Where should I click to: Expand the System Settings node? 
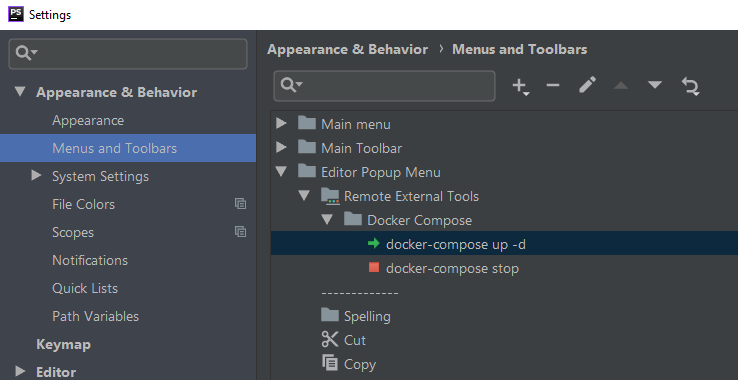[x=36, y=176]
